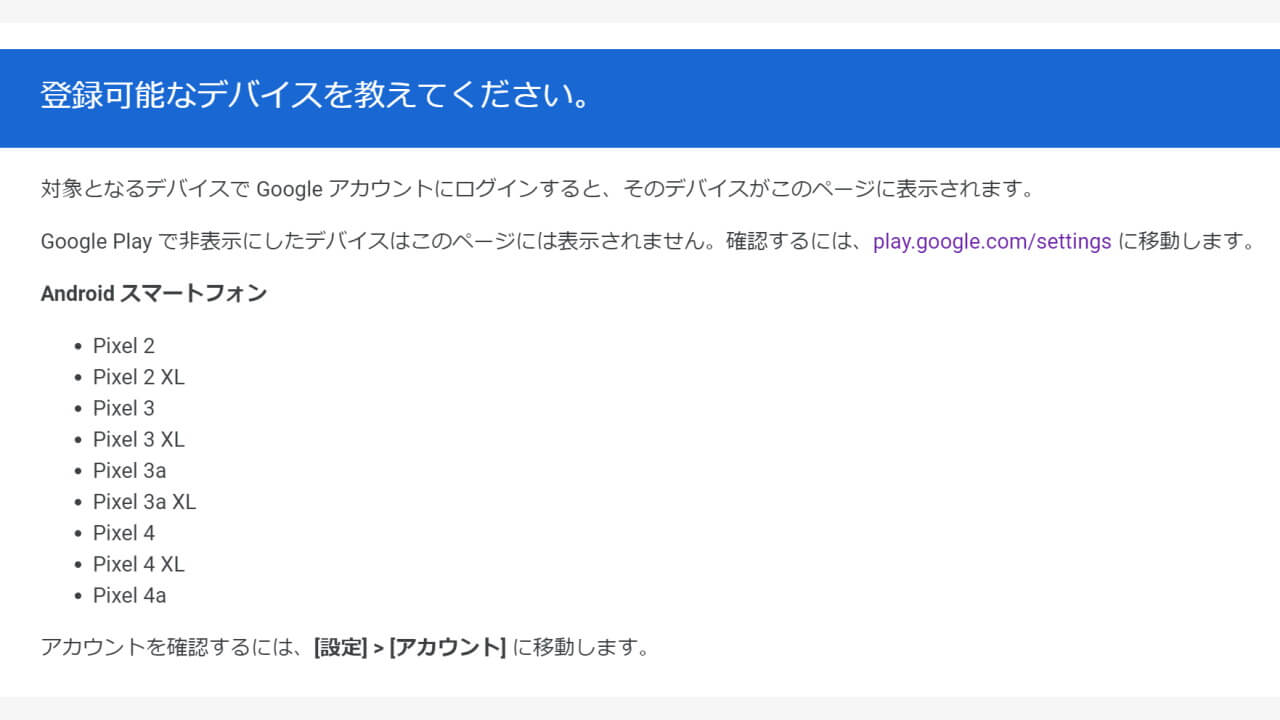Select the Pixel 2 XL list entry

[x=139, y=377]
